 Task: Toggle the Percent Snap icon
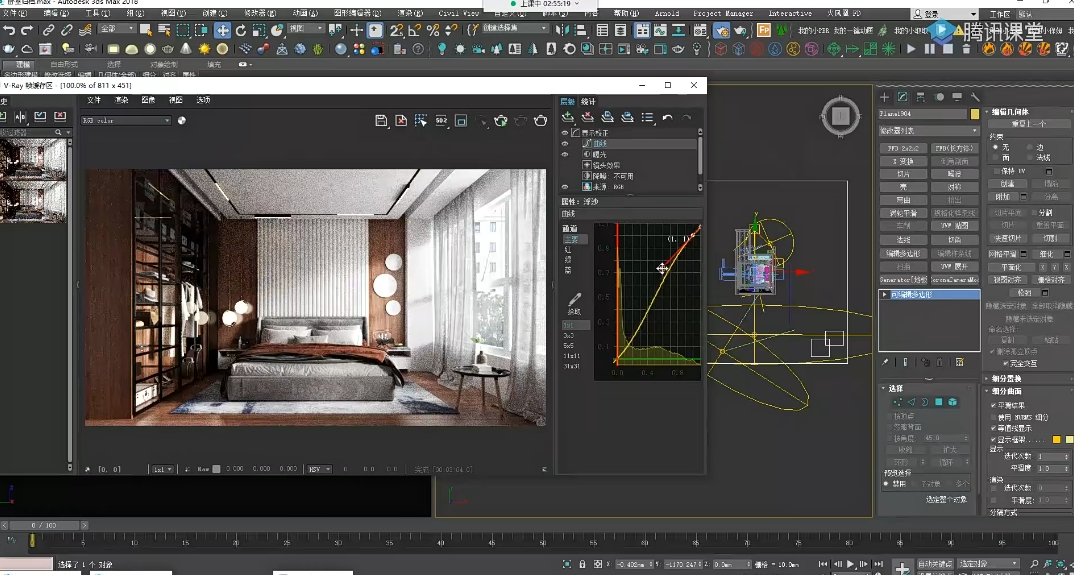[432, 30]
